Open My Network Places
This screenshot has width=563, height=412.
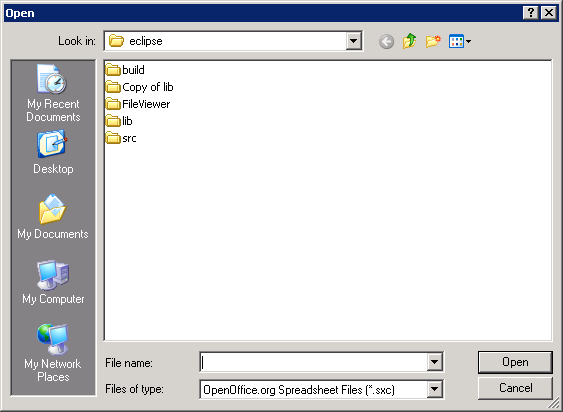click(53, 353)
